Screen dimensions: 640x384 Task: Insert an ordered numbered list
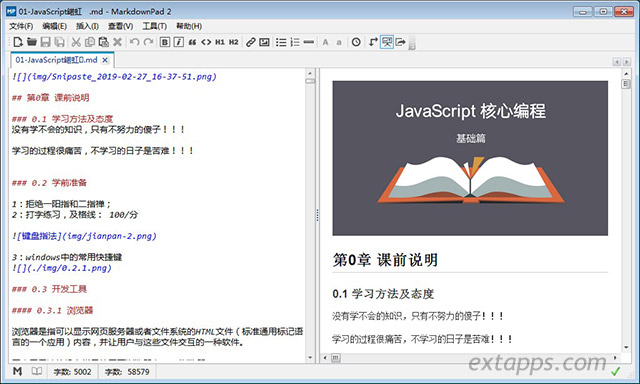tap(295, 42)
